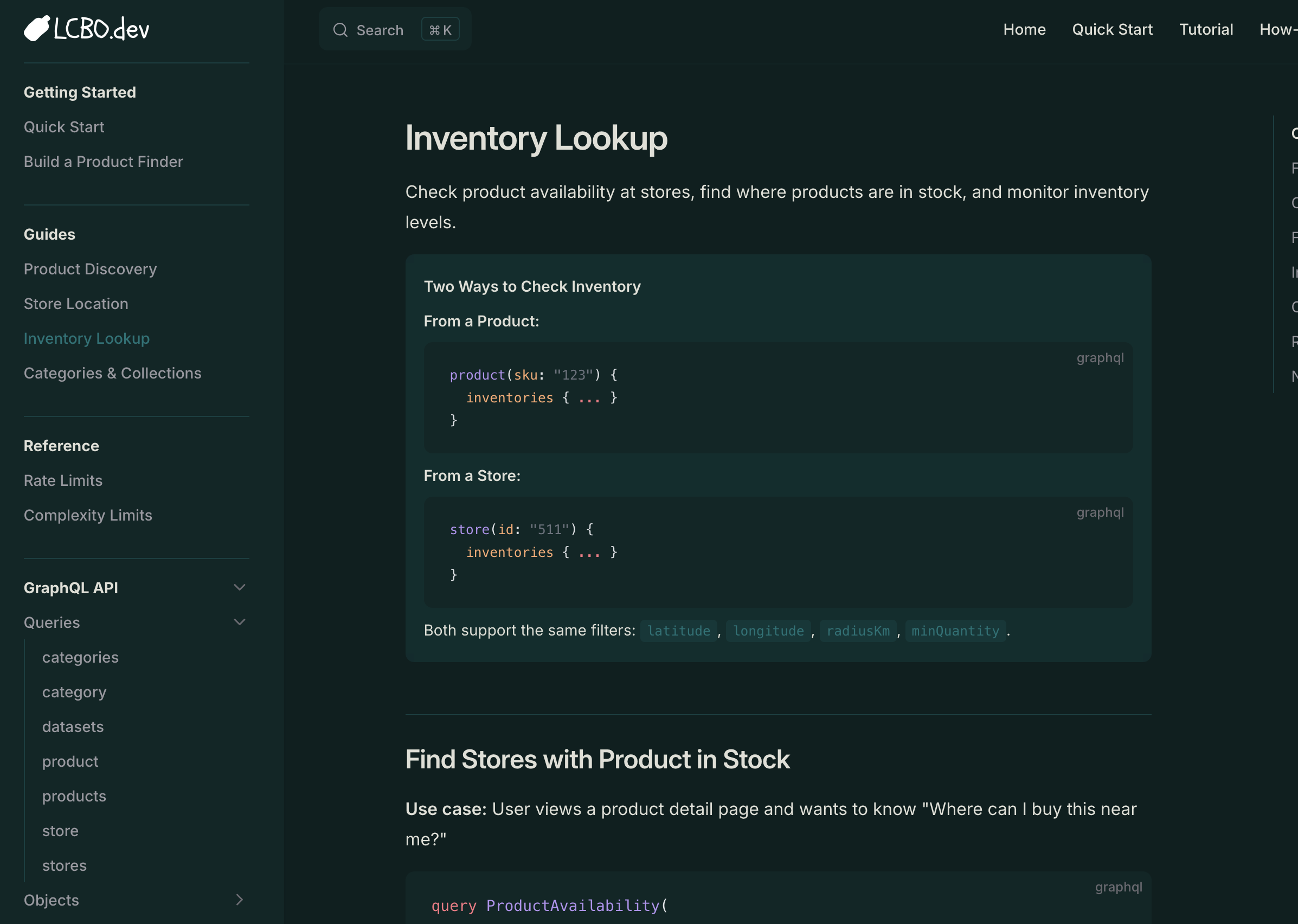Collapse the Queries section in the sidebar
Screen dimensions: 1298x924
click(x=240, y=622)
